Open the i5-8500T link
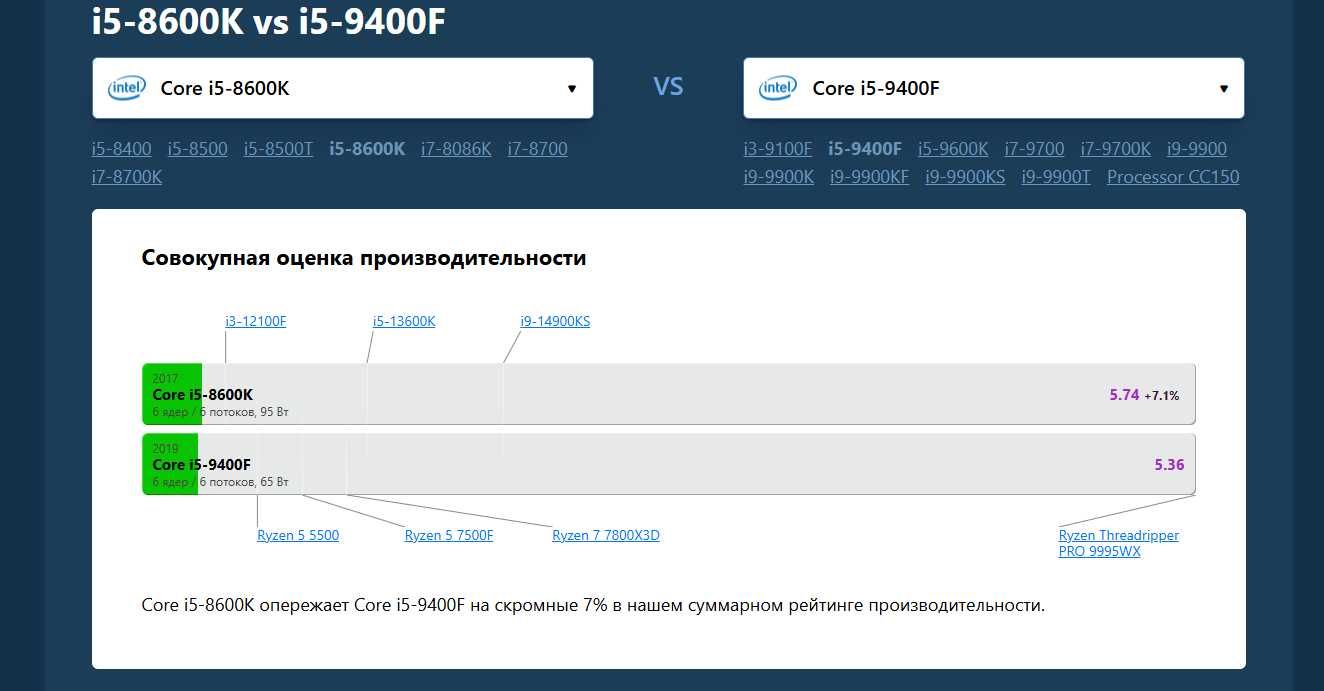 tap(279, 149)
